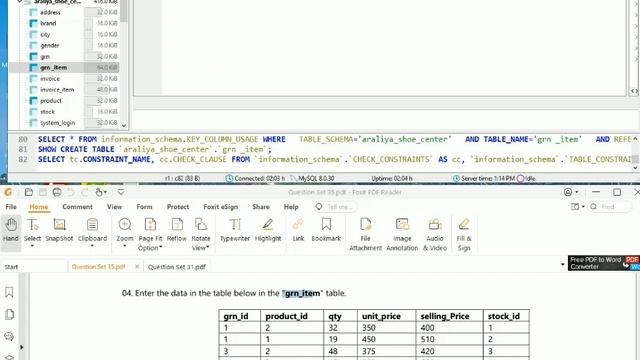
Task: Switch to the Home ribbon tab
Action: pyautogui.click(x=39, y=207)
